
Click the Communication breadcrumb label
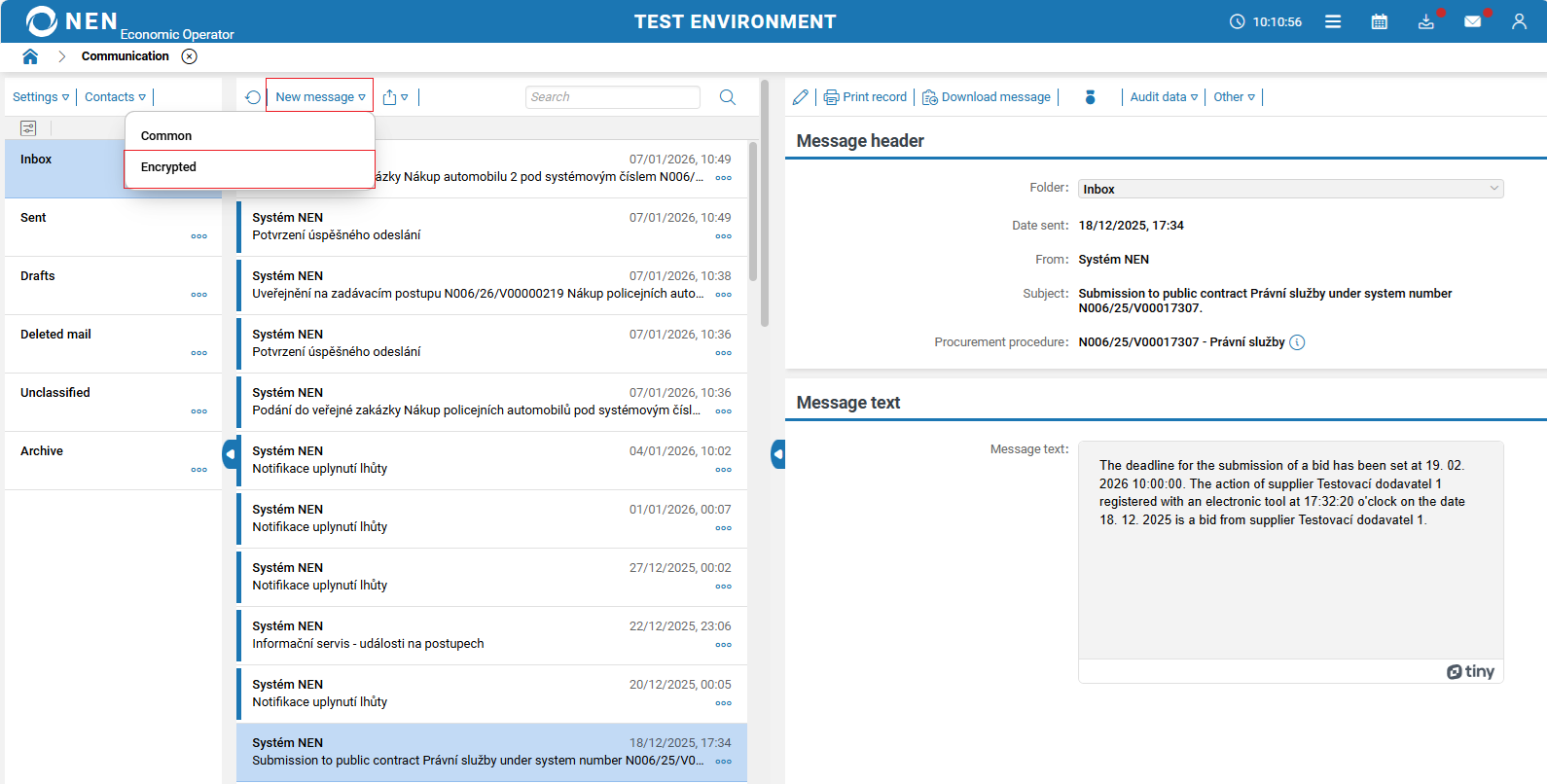point(126,56)
